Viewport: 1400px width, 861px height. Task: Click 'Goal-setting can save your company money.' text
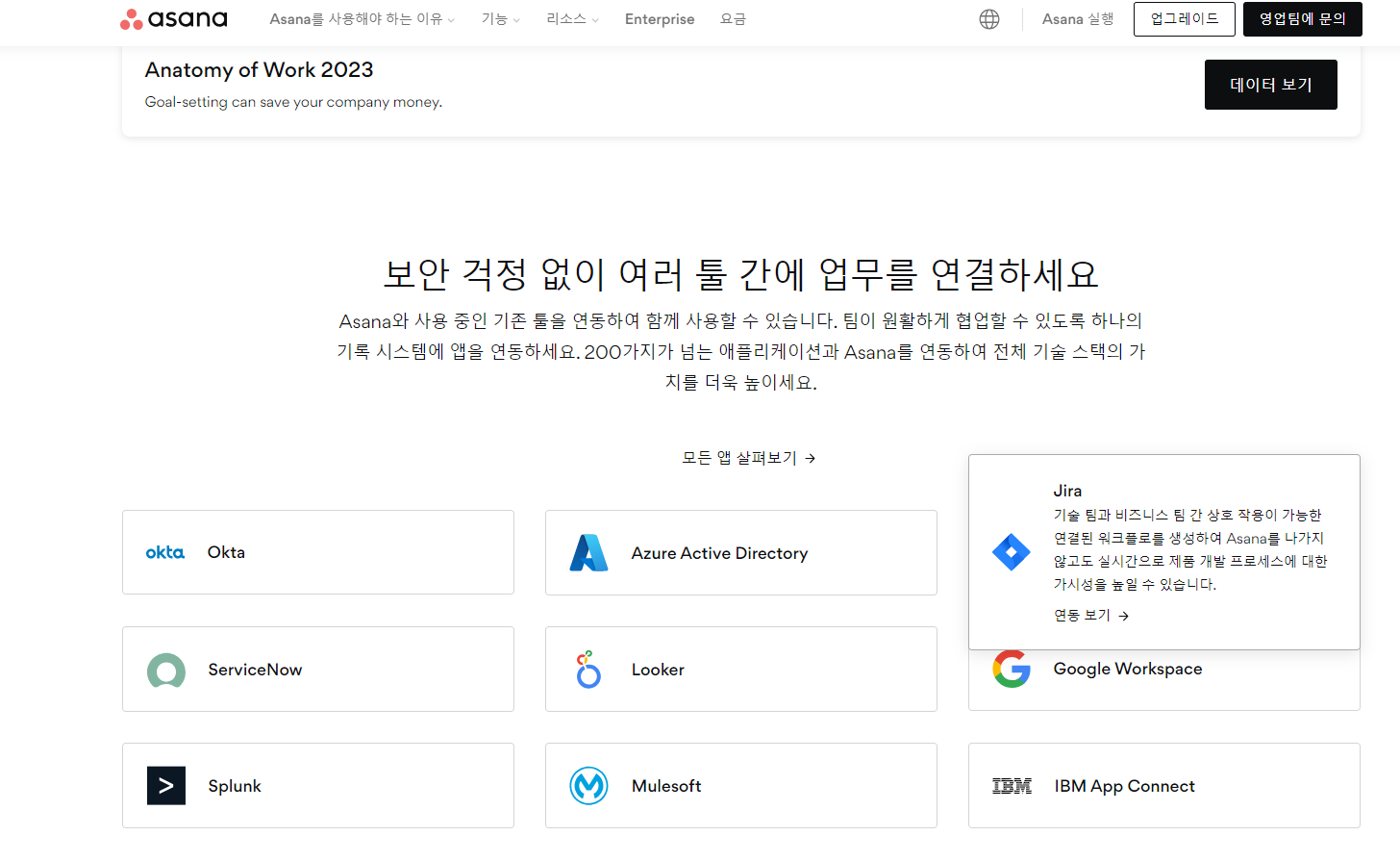tap(293, 102)
